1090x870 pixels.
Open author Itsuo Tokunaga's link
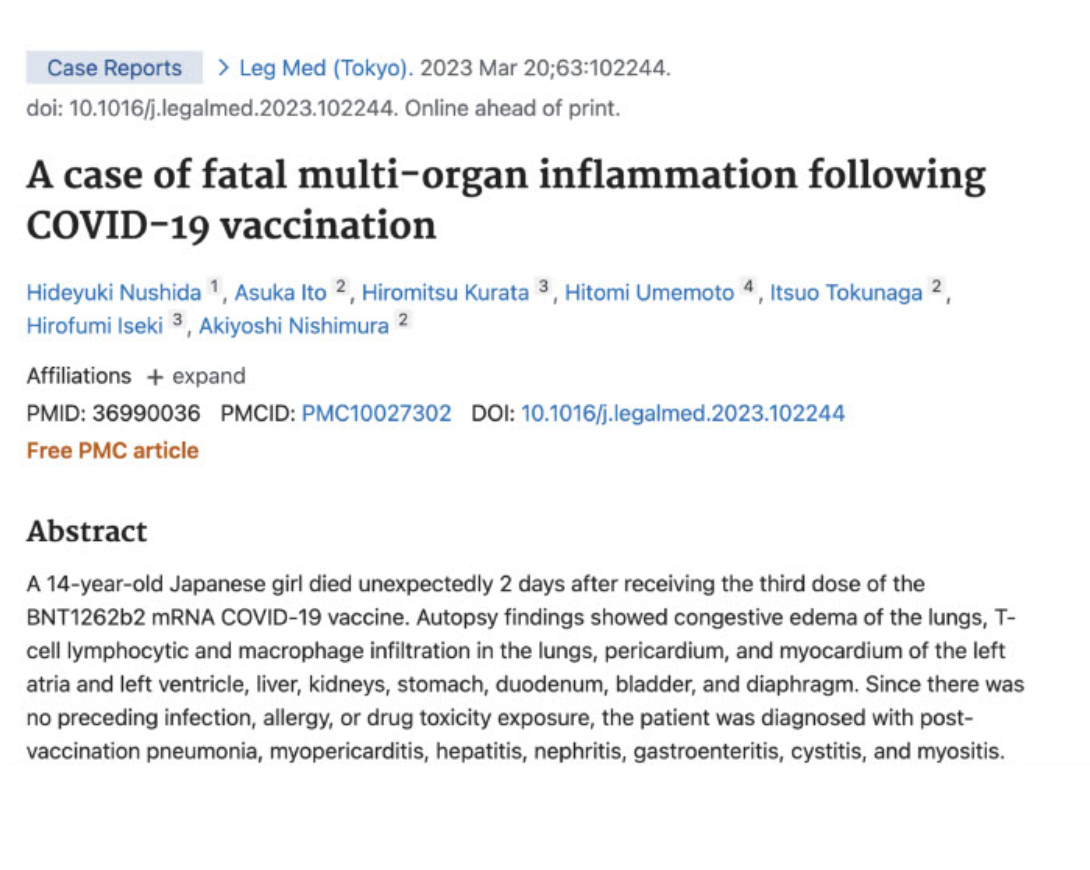point(846,293)
